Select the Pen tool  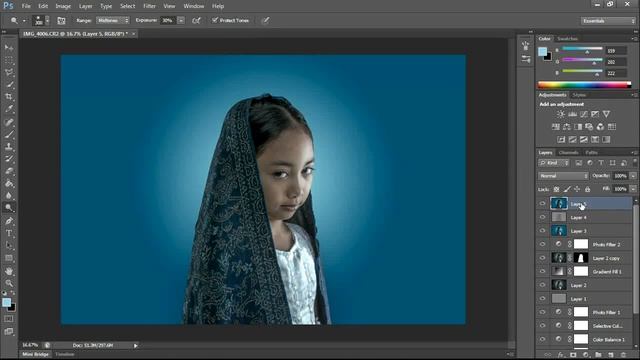pos(9,221)
